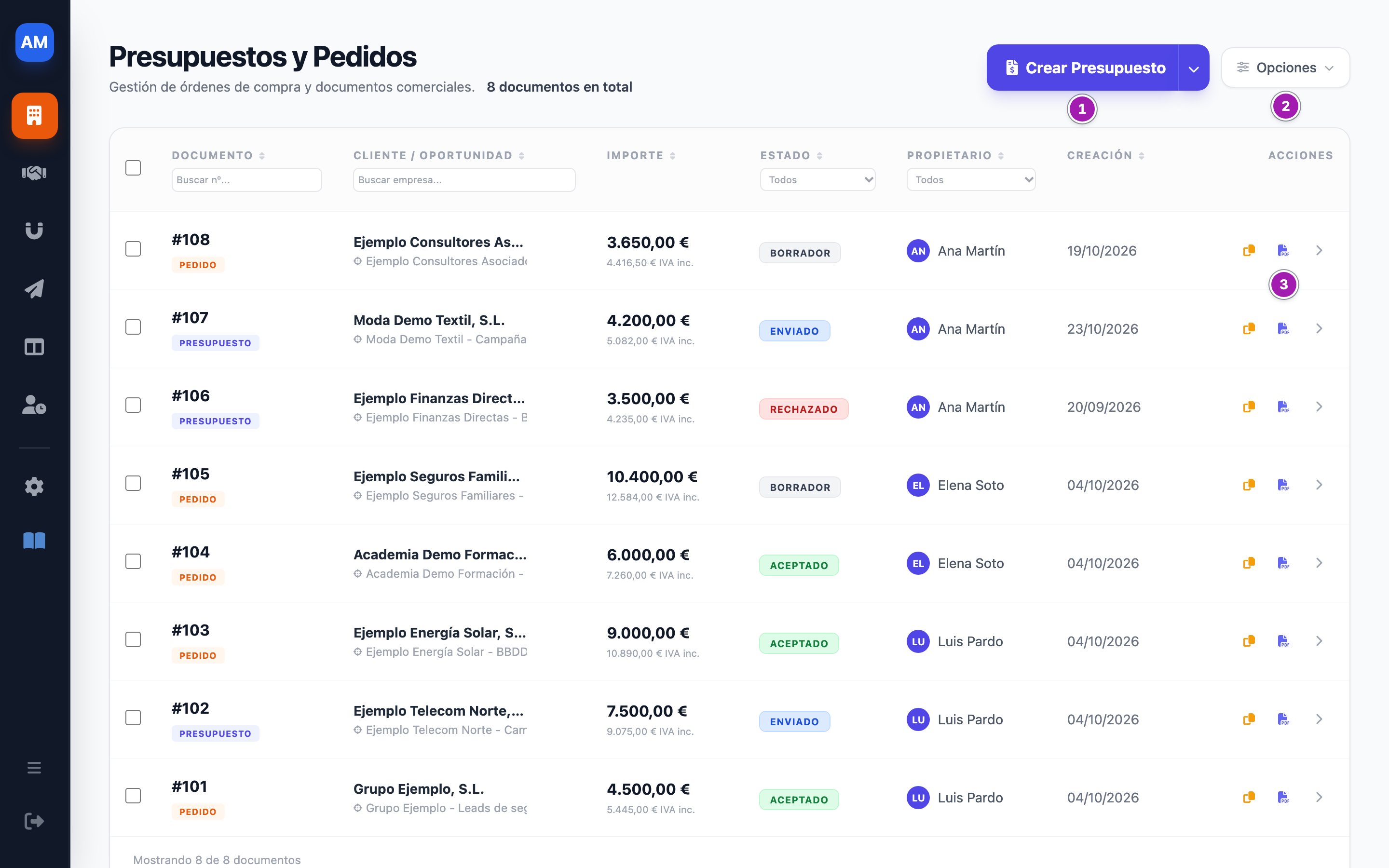Download PDF for document #101
Viewport: 1389px width, 868px height.
point(1283,797)
